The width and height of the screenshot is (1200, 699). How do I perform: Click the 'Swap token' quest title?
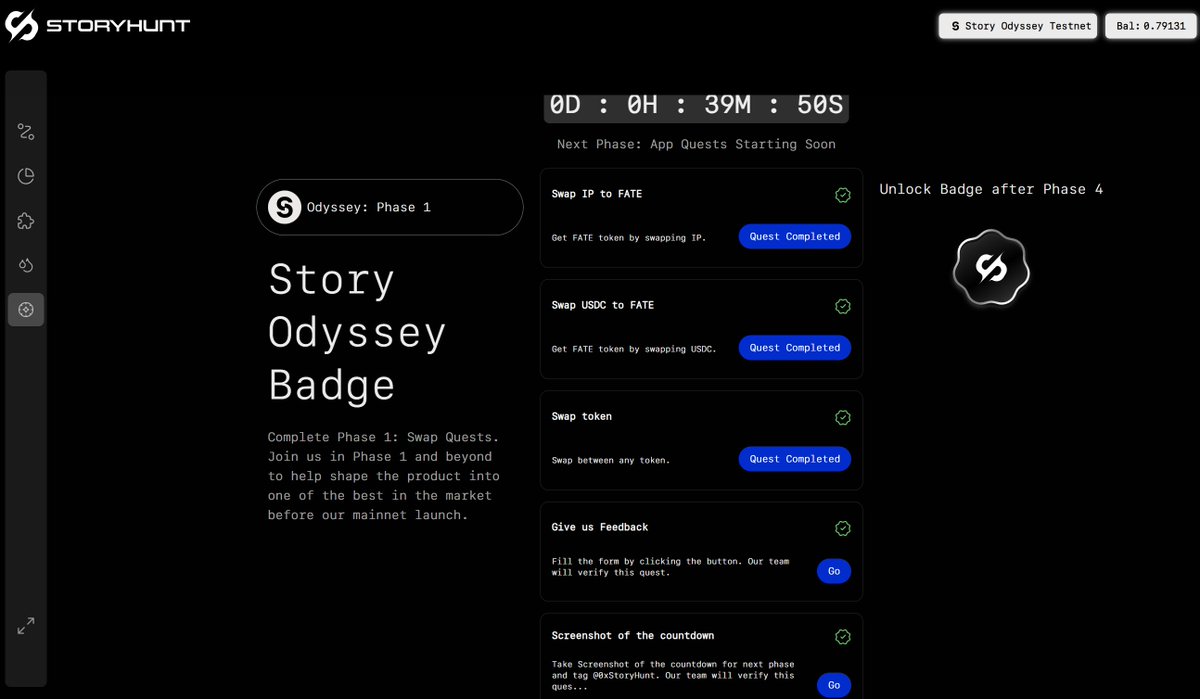582,416
